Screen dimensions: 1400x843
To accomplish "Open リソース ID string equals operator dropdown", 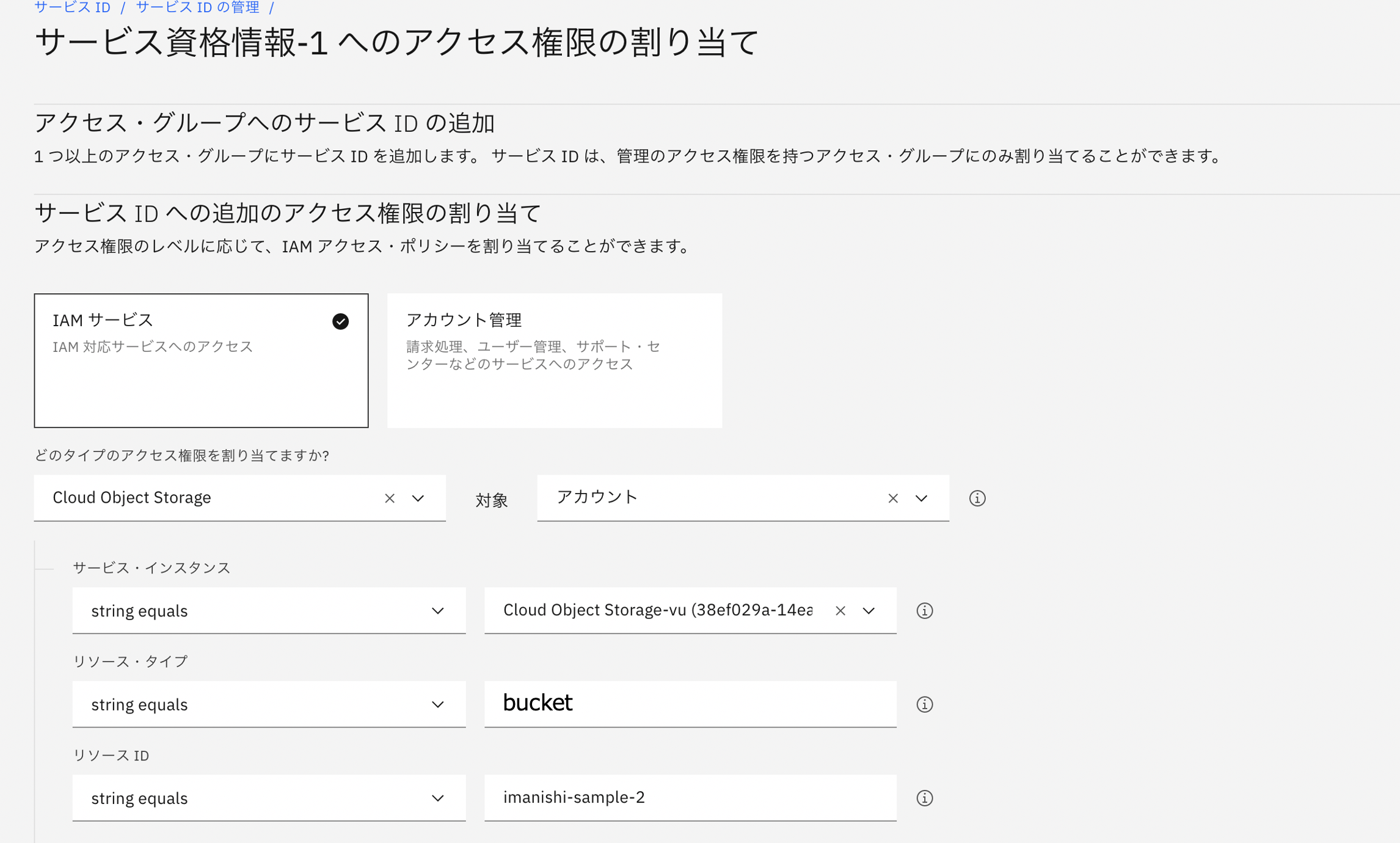I will (x=269, y=797).
